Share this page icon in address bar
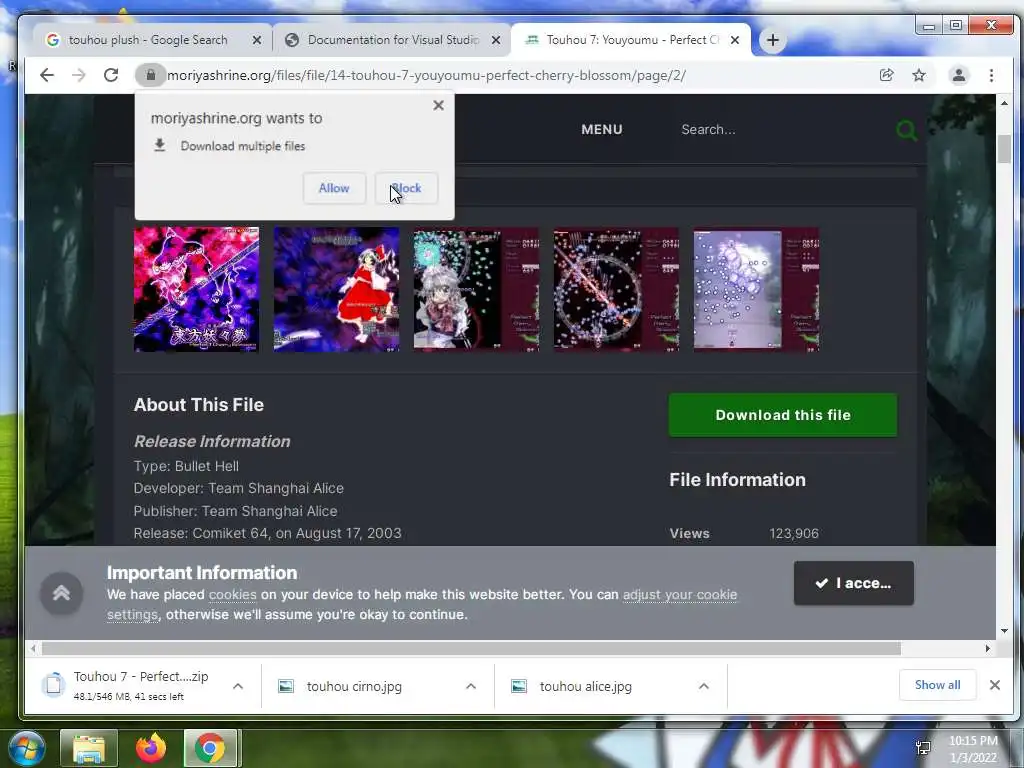 (886, 75)
